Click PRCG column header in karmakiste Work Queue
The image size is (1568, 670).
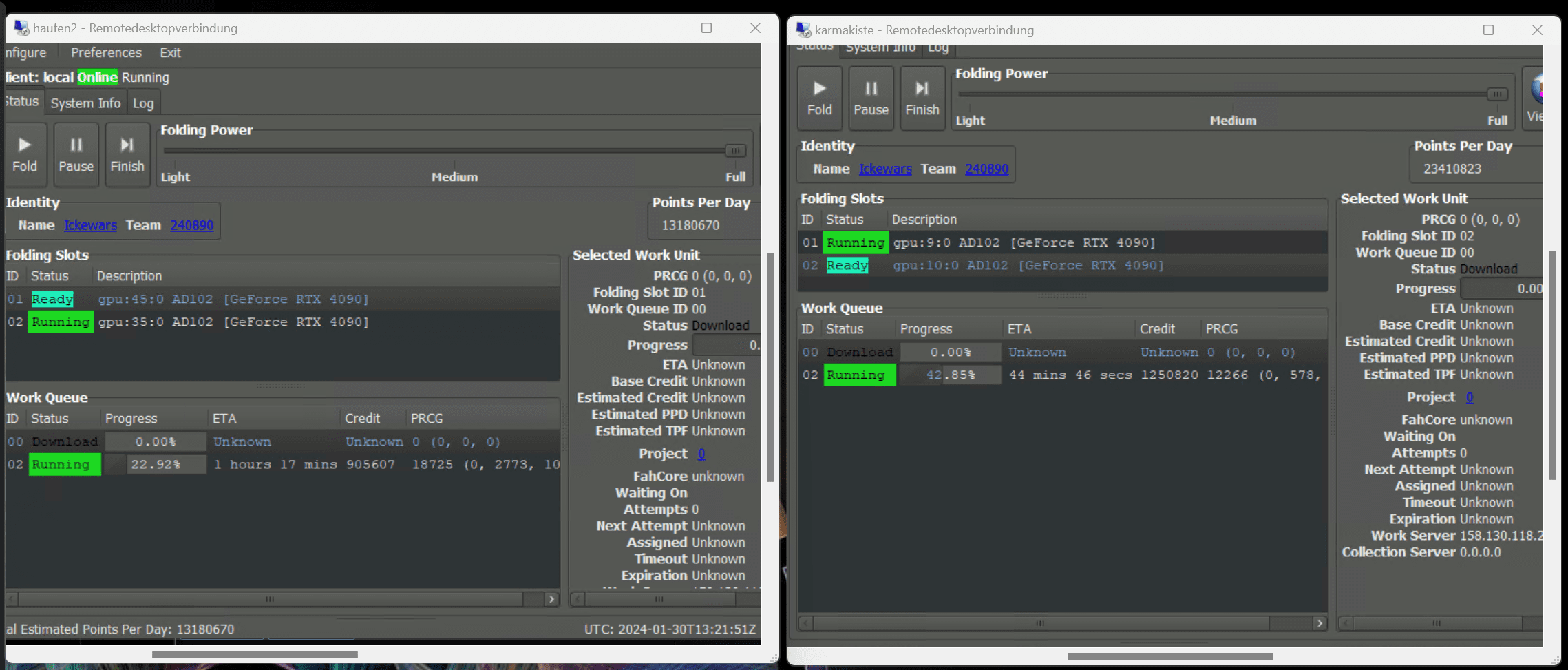point(1264,329)
